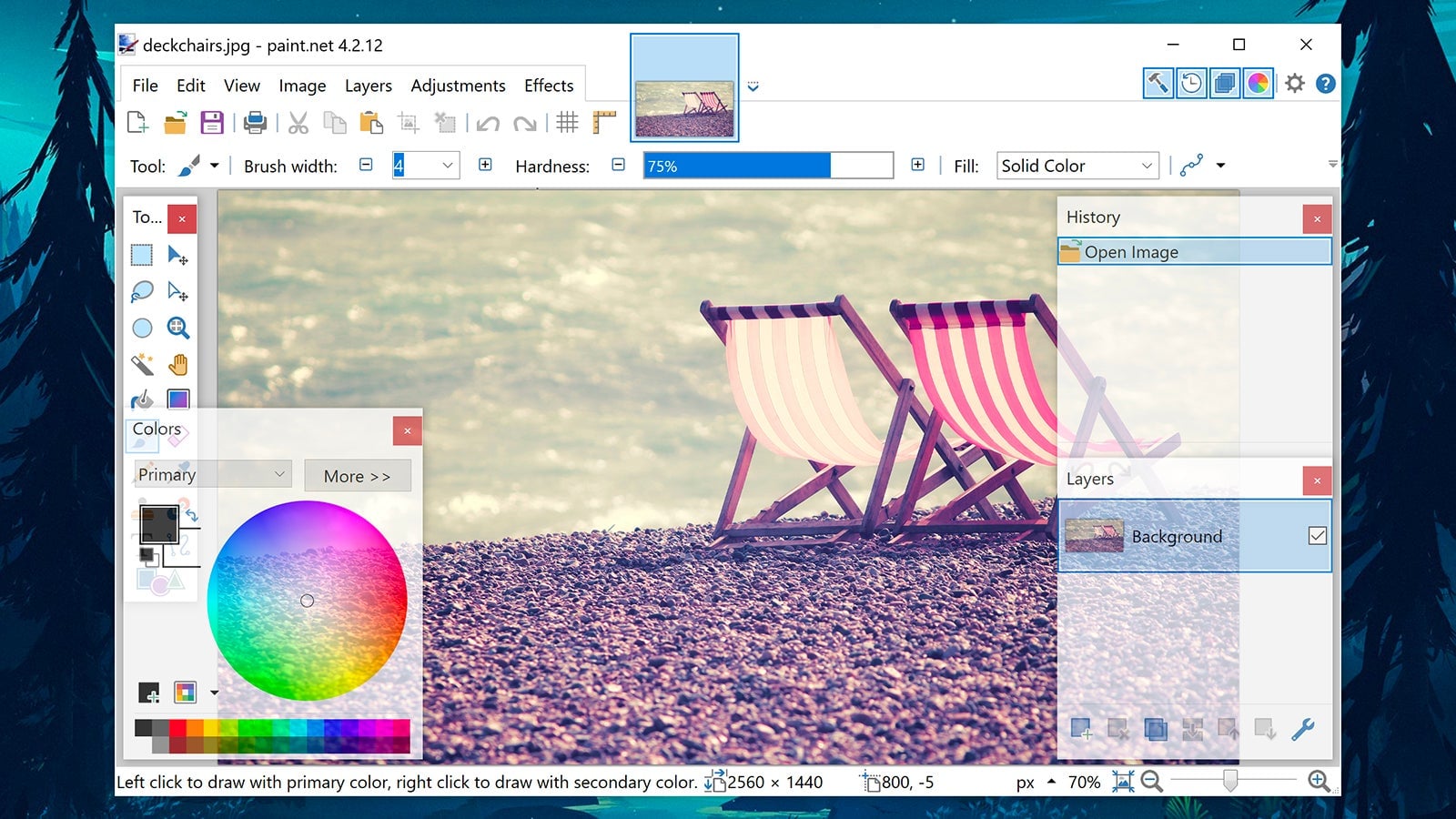Select the Lasso Select tool
Image resolution: width=1456 pixels, height=819 pixels.
142,291
